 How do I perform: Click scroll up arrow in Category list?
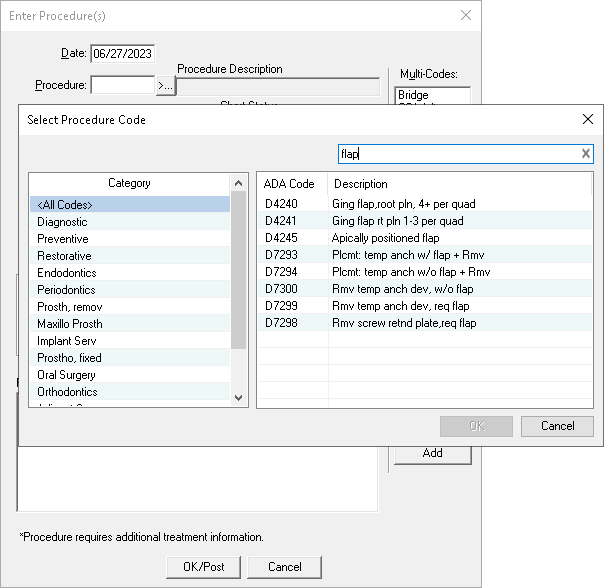click(238, 183)
